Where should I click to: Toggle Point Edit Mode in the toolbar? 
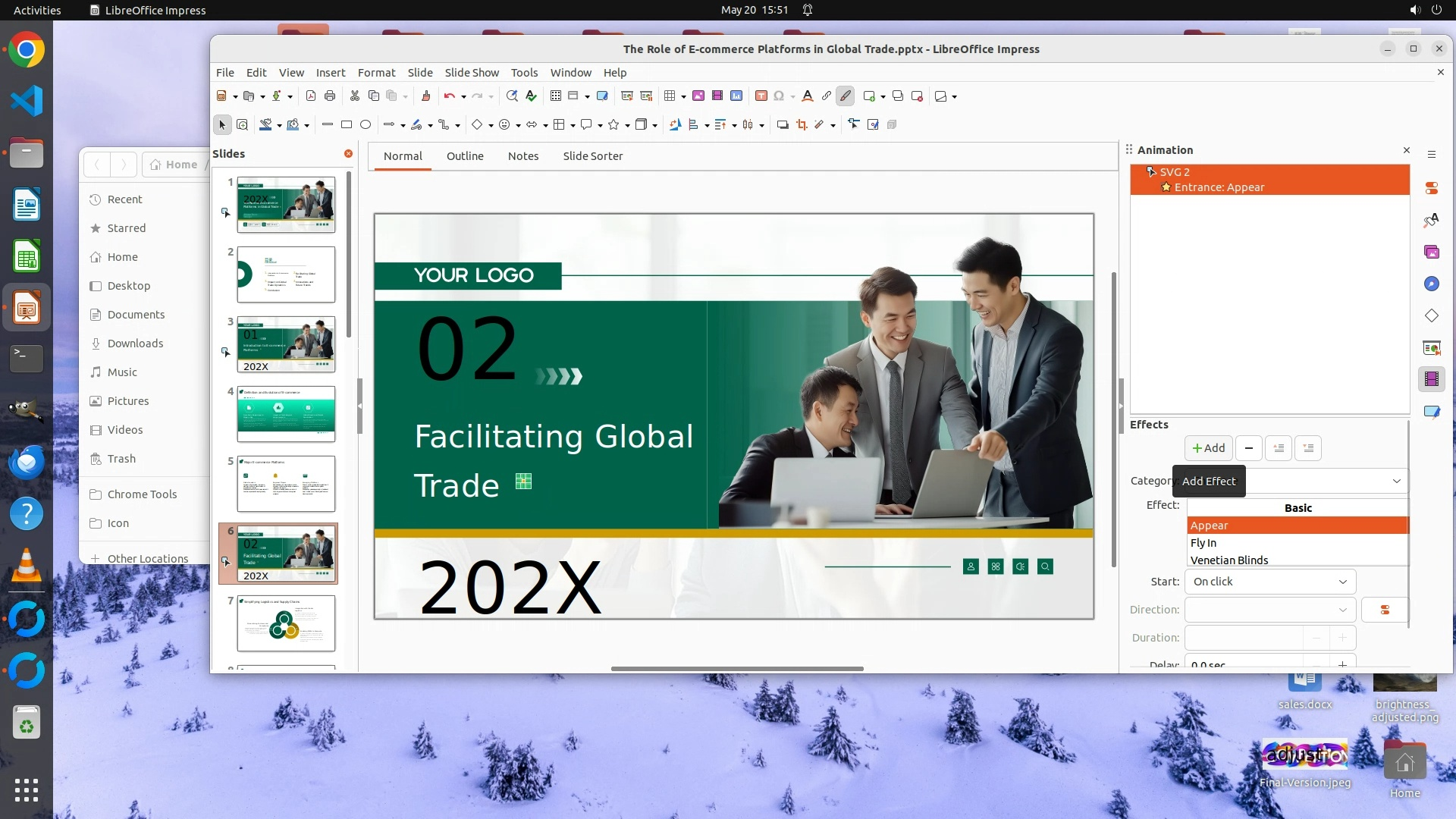click(x=854, y=125)
